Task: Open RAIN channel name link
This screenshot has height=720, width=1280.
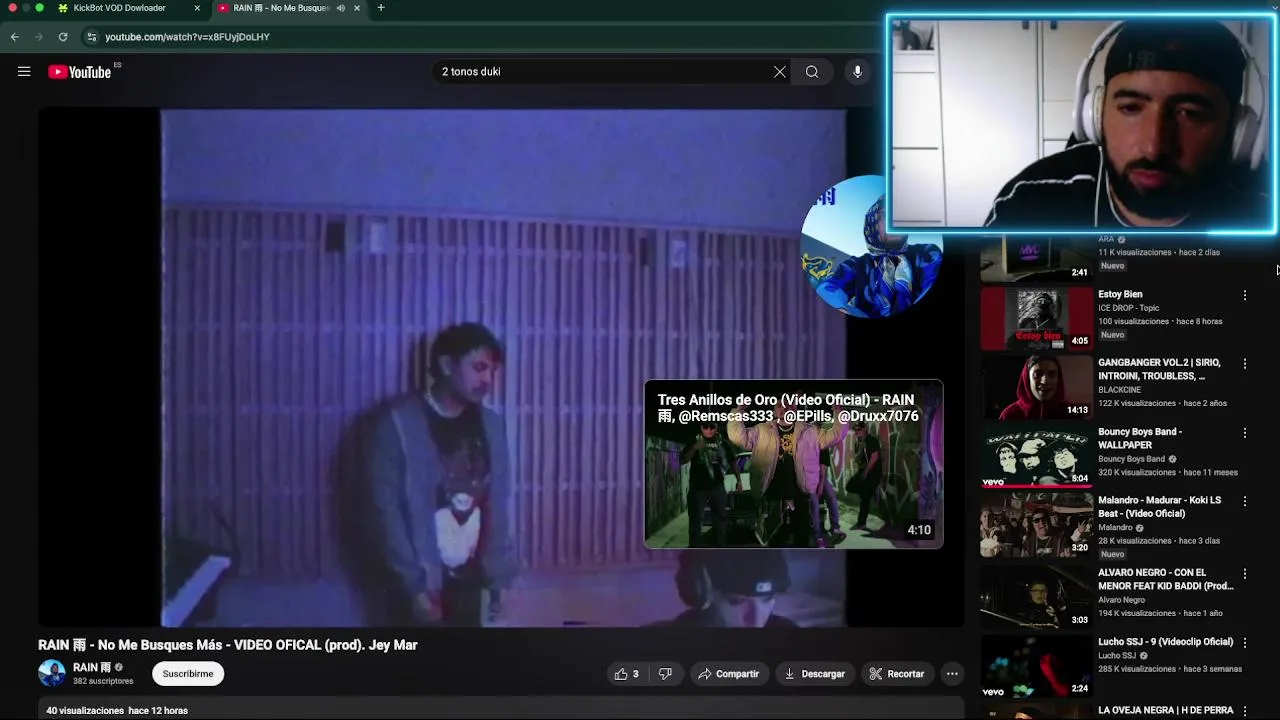Action: tap(92, 668)
